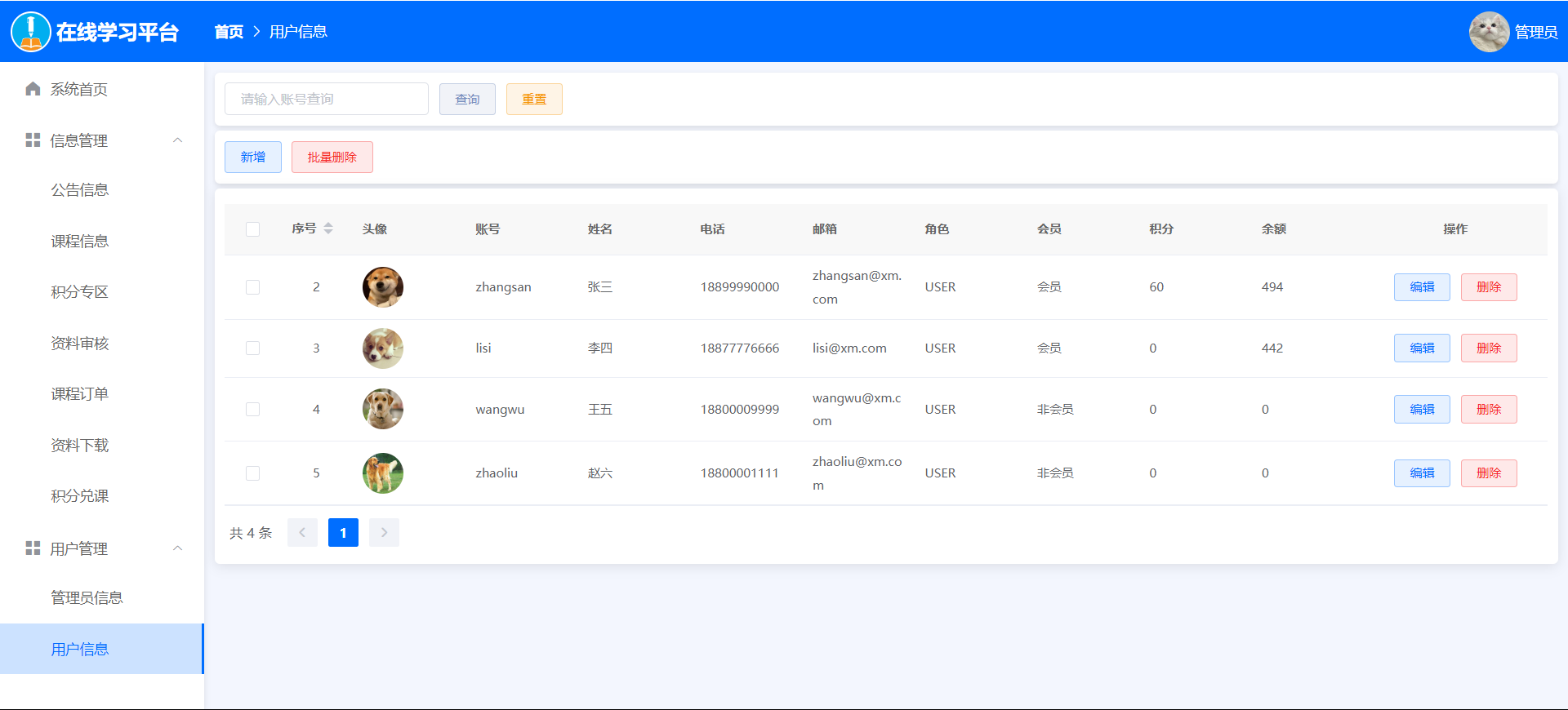
Task: Click the 重置 reset button
Action: [534, 100]
